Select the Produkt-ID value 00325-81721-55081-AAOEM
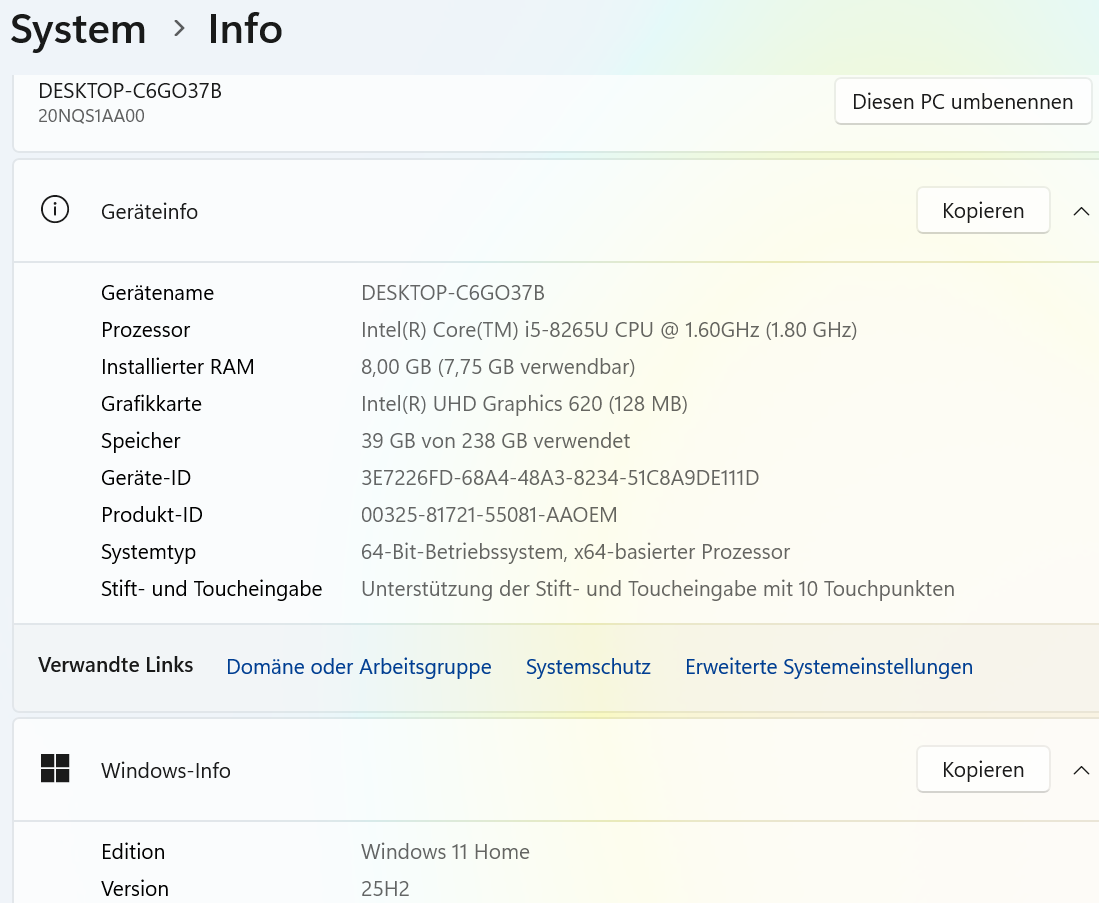This screenshot has height=903, width=1099. pos(489,515)
